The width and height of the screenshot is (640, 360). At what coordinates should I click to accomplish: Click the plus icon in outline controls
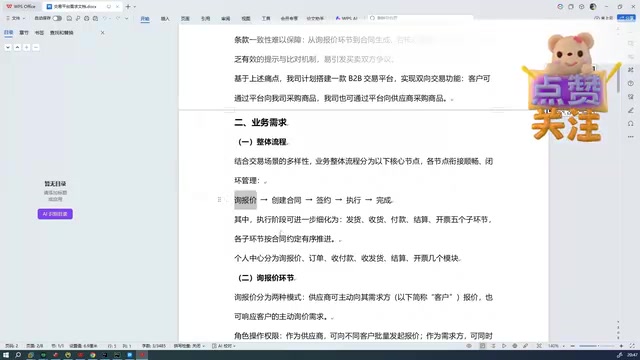click(x=27, y=47)
